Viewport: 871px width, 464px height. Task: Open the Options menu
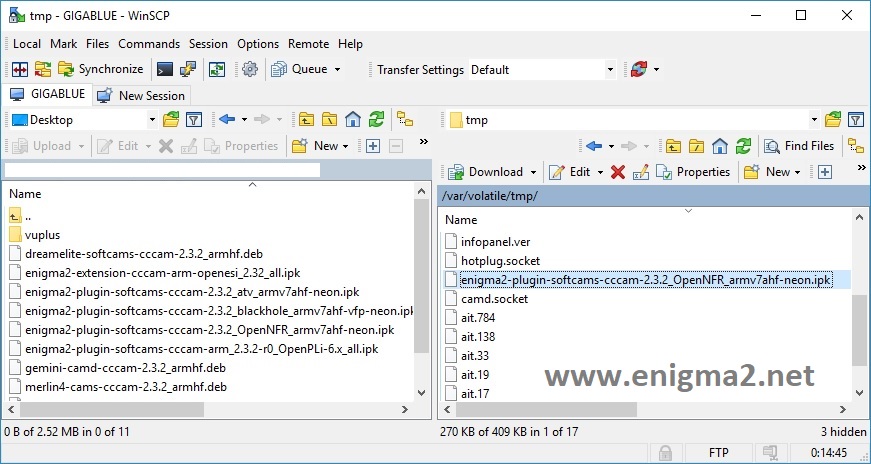258,44
